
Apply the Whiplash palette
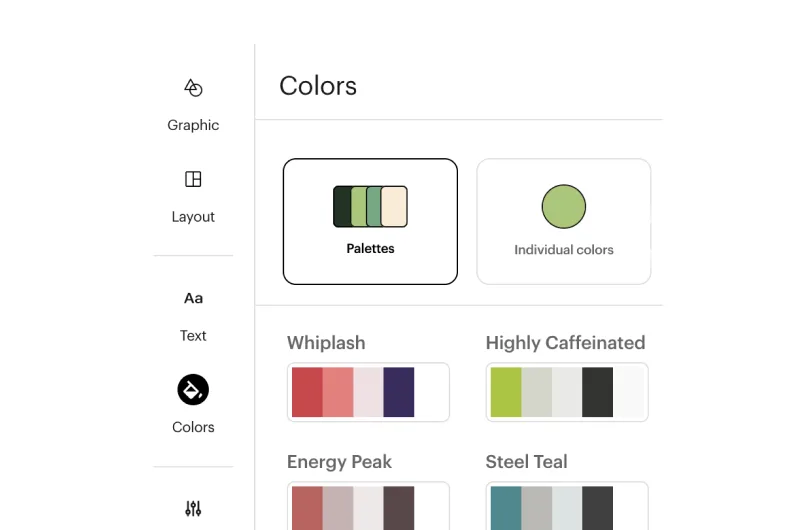coord(368,392)
